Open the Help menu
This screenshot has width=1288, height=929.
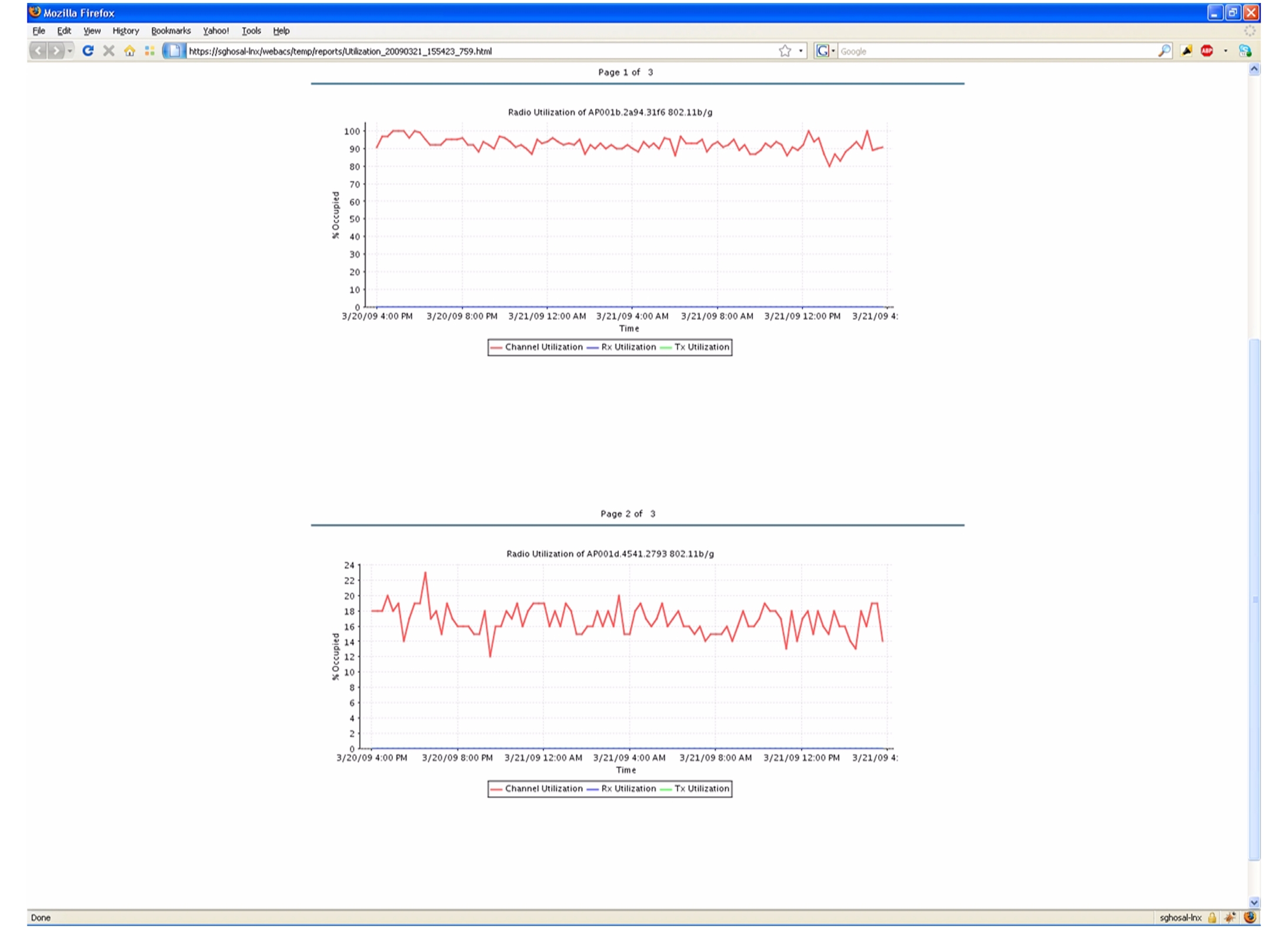pyautogui.click(x=281, y=31)
